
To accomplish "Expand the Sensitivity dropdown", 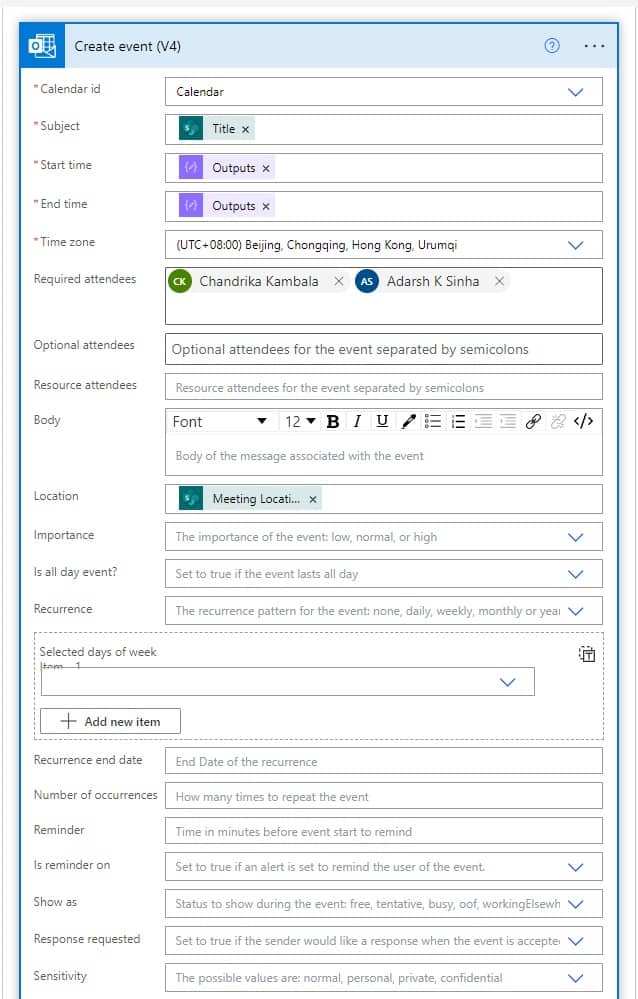I will (x=576, y=978).
